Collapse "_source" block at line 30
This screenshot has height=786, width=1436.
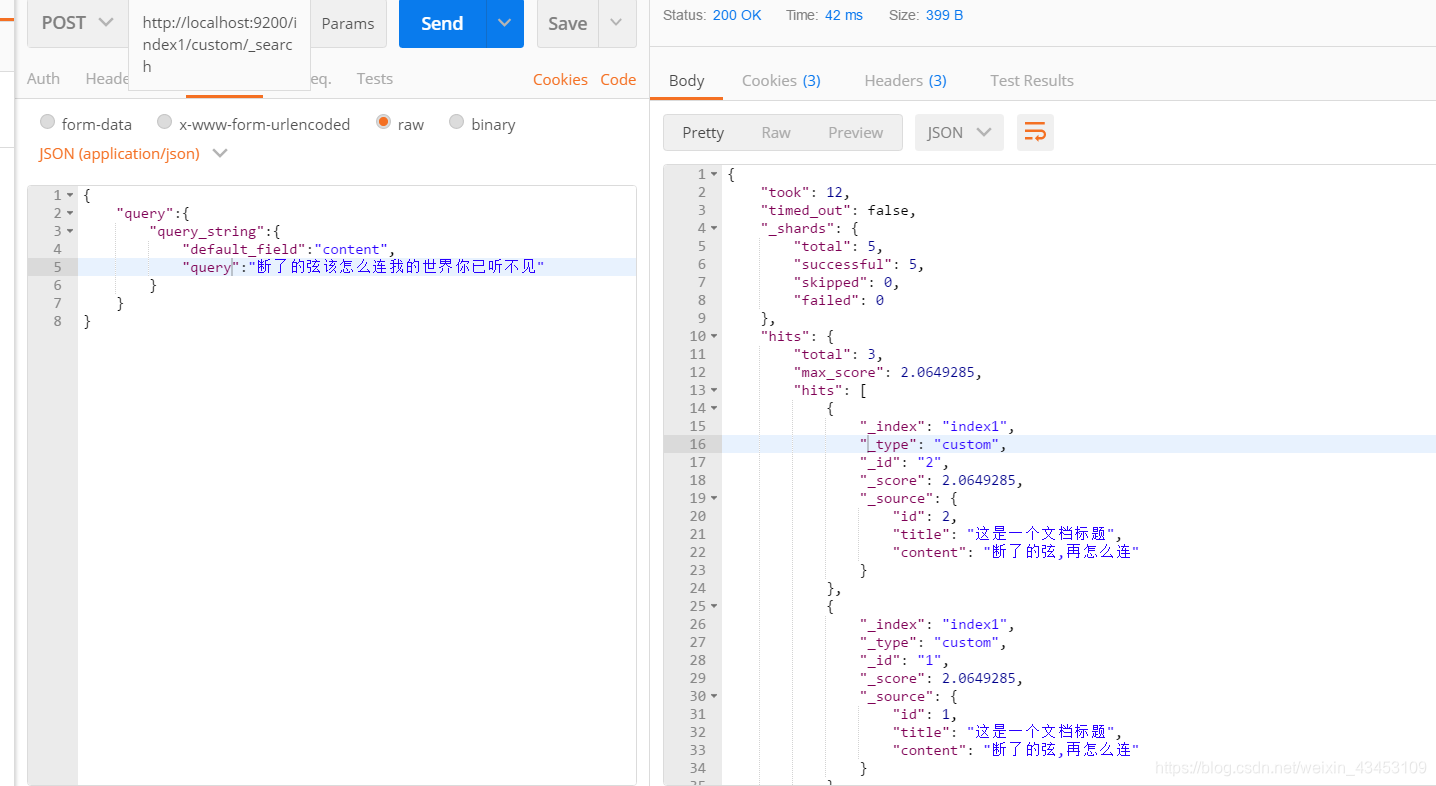point(714,696)
